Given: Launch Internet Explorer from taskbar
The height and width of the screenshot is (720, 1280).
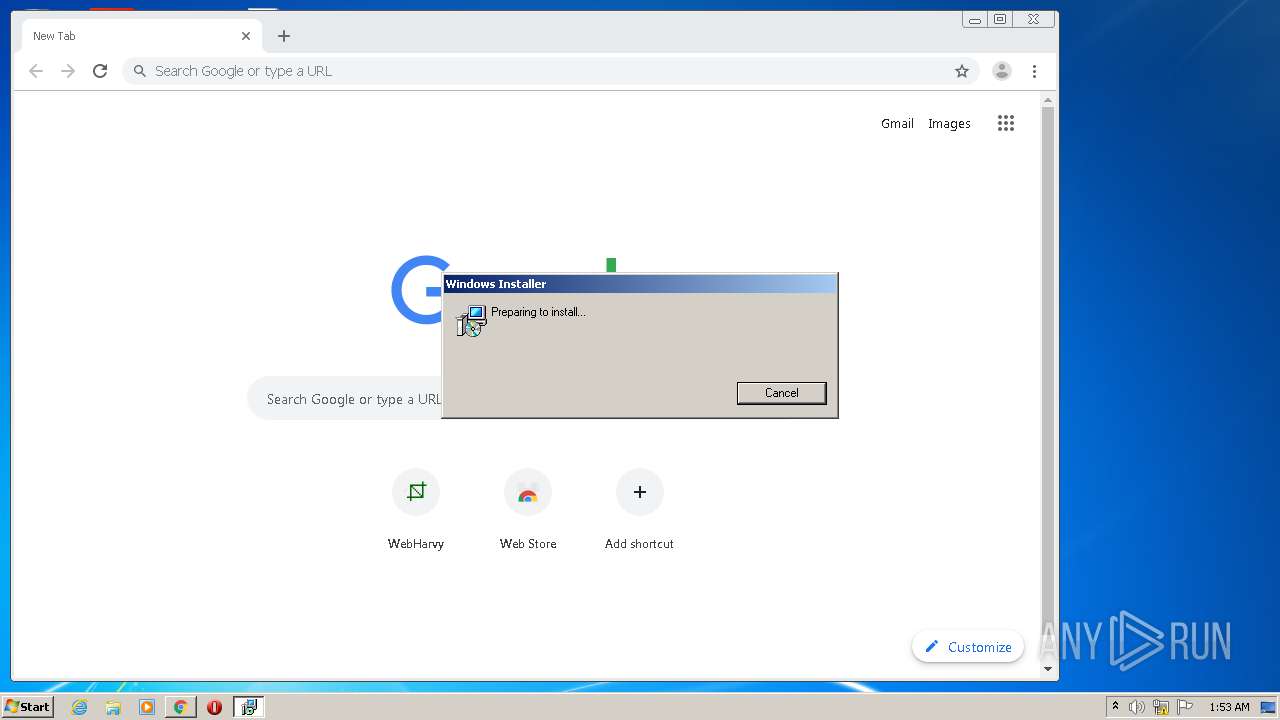Looking at the screenshot, I should [80, 707].
